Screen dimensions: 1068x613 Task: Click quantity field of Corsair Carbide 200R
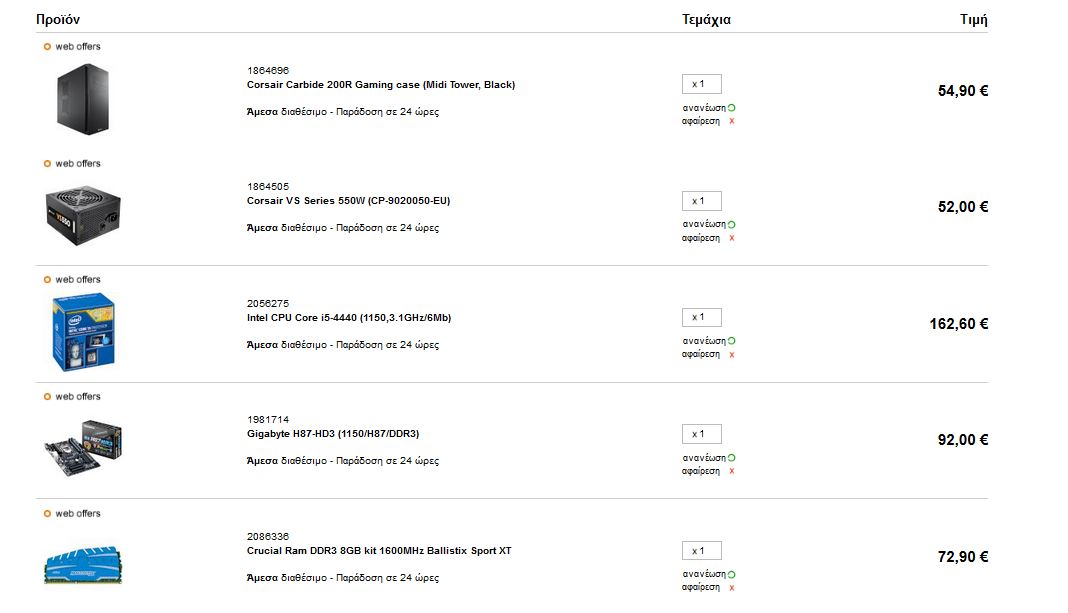tap(702, 84)
